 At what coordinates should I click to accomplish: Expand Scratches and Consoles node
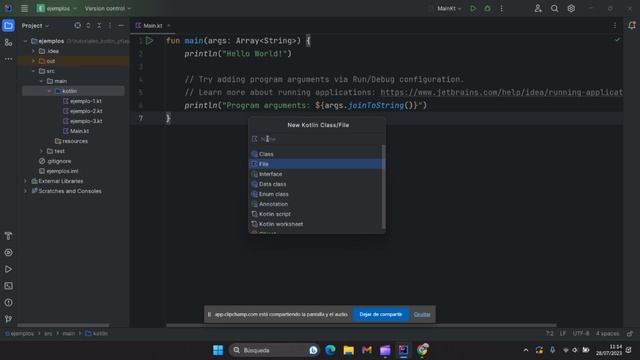point(25,191)
